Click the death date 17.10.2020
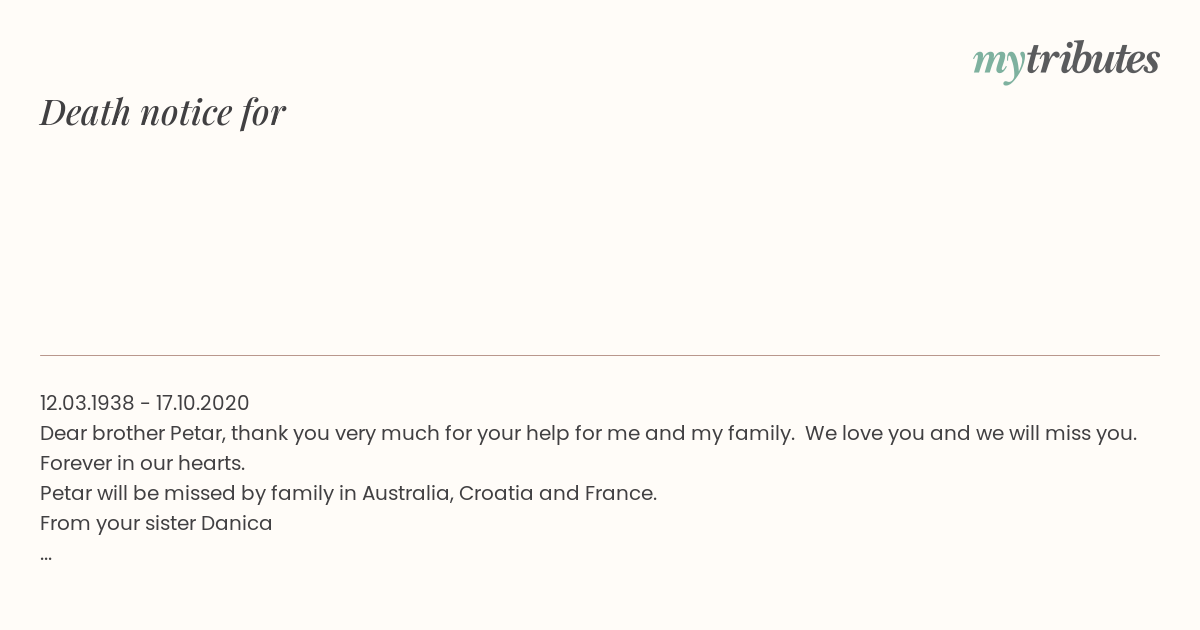Image resolution: width=1200 pixels, height=630 pixels. tap(203, 403)
